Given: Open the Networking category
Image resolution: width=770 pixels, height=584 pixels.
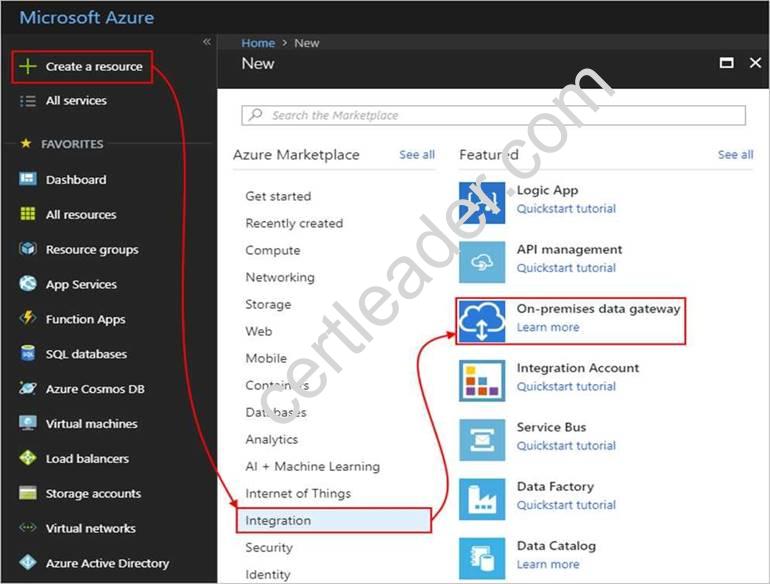Looking at the screenshot, I should point(280,278).
